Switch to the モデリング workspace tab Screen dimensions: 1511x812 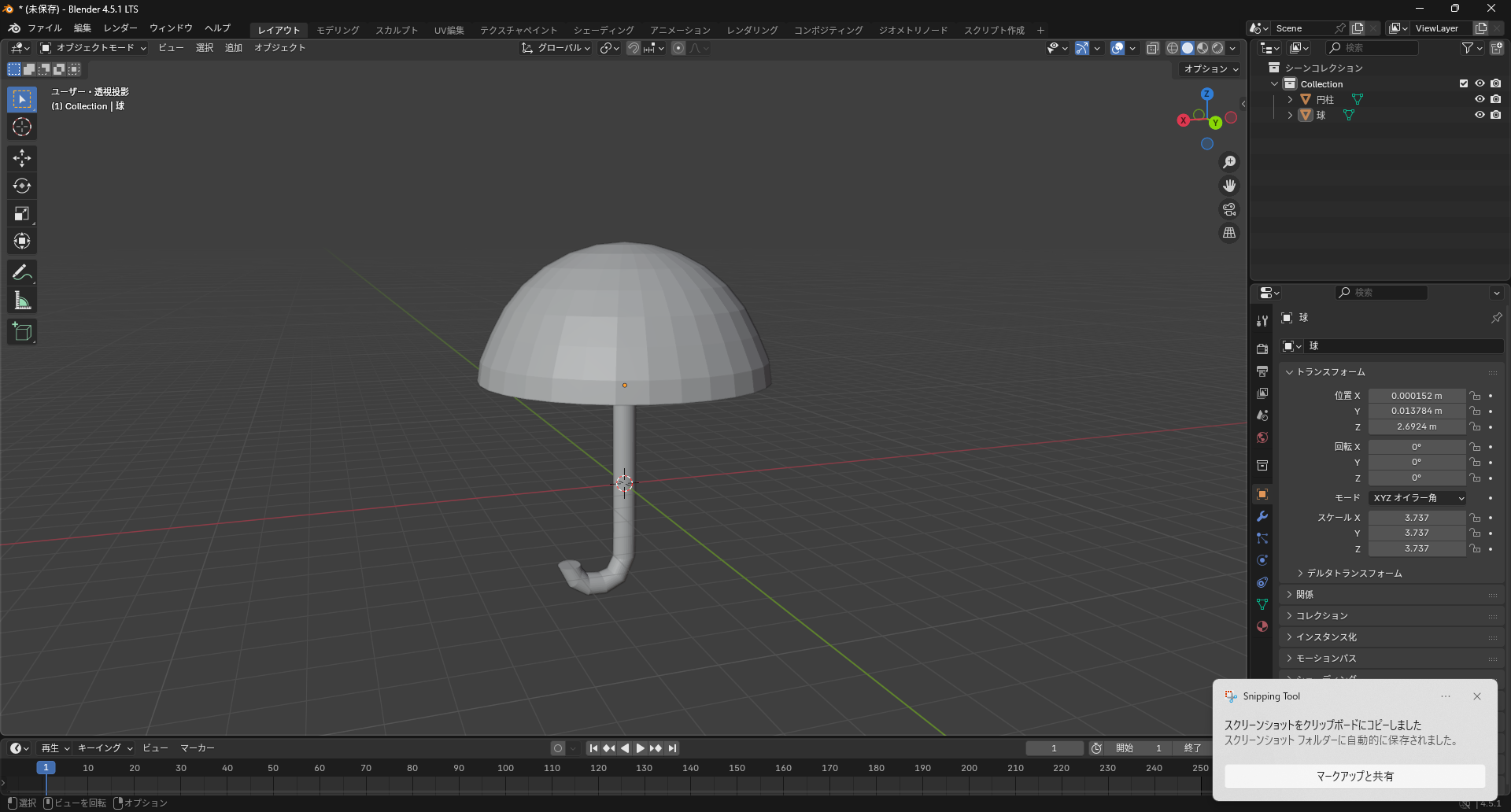(x=338, y=30)
